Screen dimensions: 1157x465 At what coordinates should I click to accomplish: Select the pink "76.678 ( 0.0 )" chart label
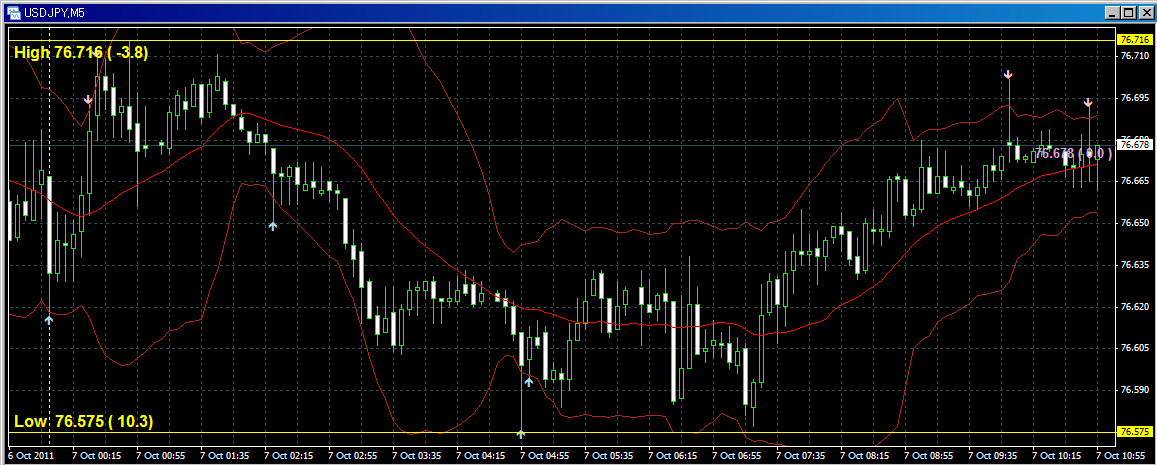(1072, 153)
